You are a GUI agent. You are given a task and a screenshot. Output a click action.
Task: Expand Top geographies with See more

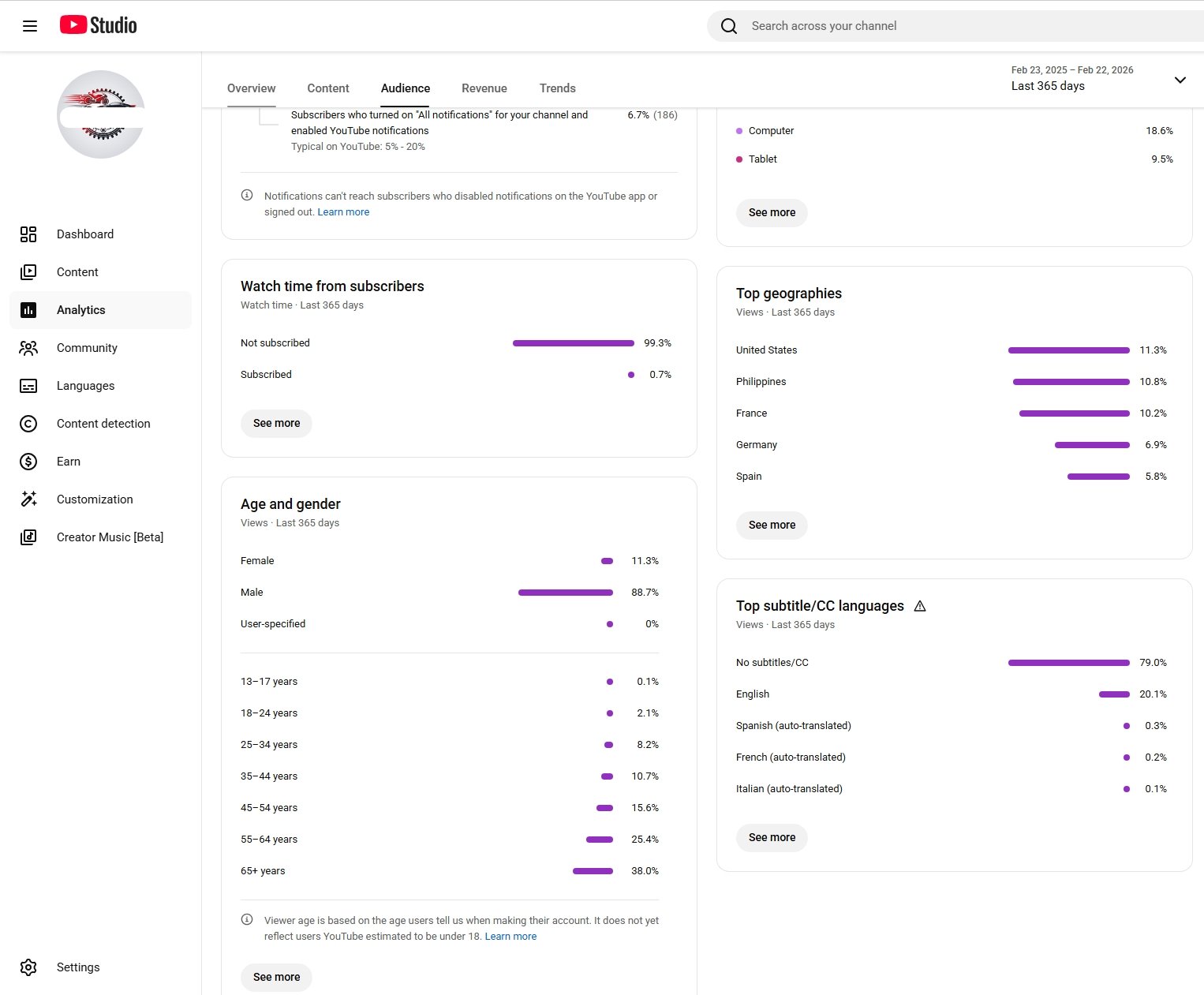coord(772,525)
